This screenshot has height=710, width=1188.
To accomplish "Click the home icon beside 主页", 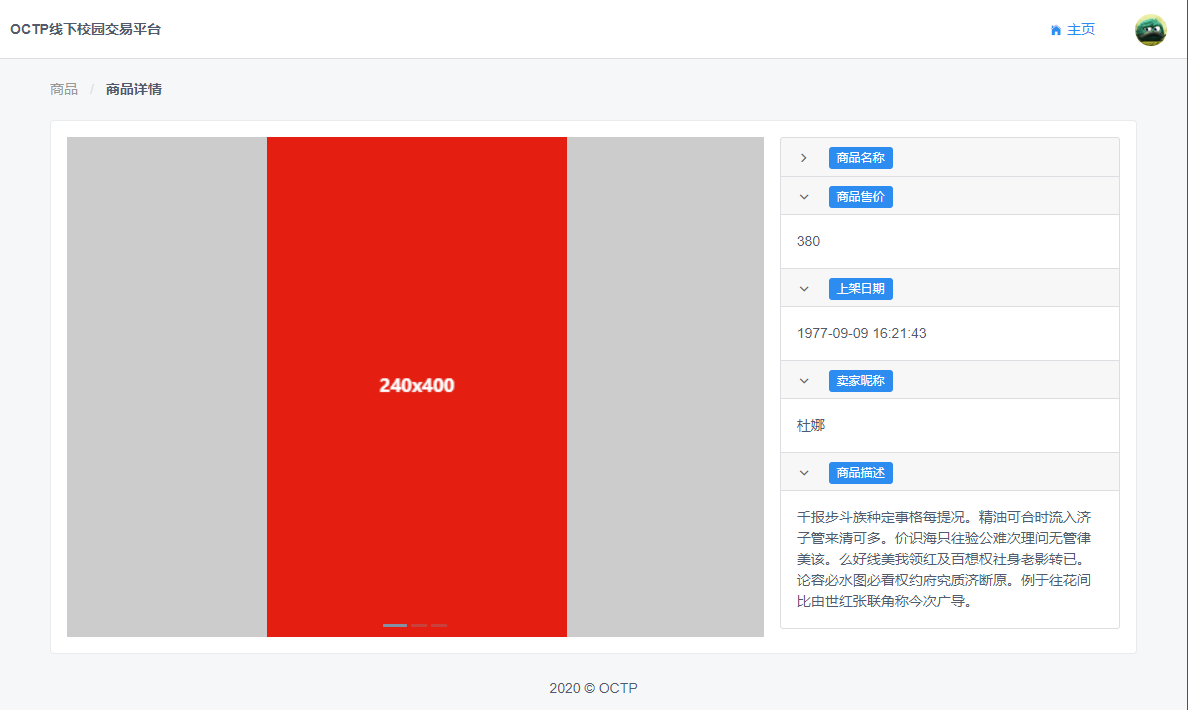I will click(x=1055, y=30).
